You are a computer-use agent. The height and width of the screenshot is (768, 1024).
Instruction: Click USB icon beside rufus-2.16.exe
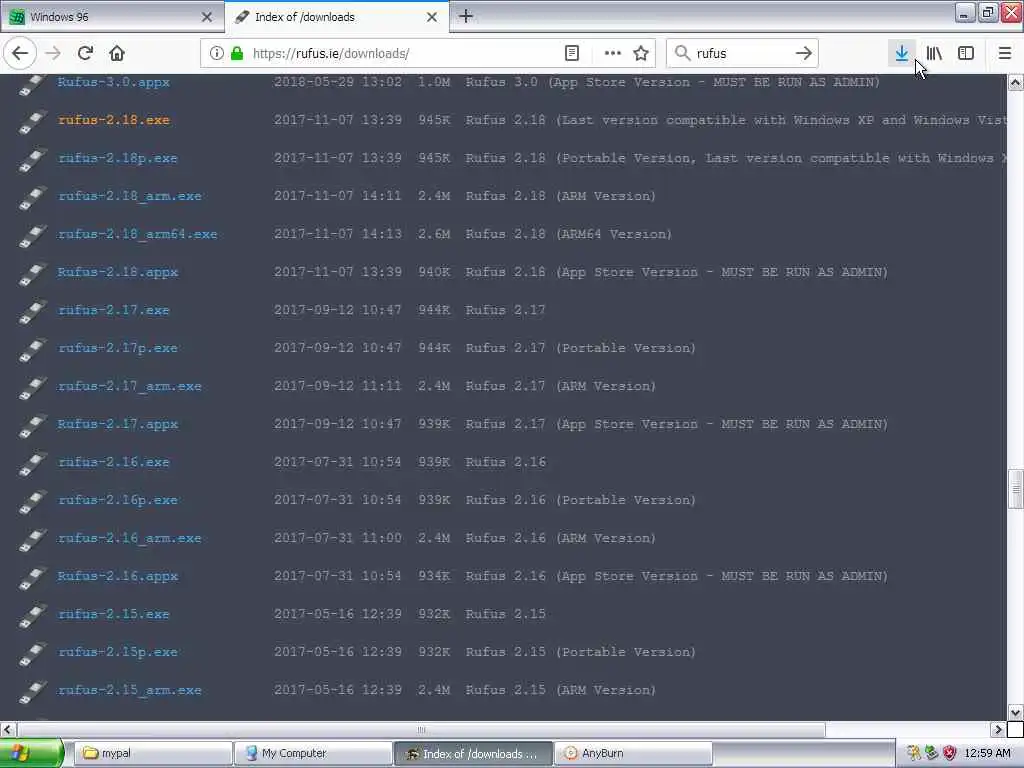click(33, 464)
